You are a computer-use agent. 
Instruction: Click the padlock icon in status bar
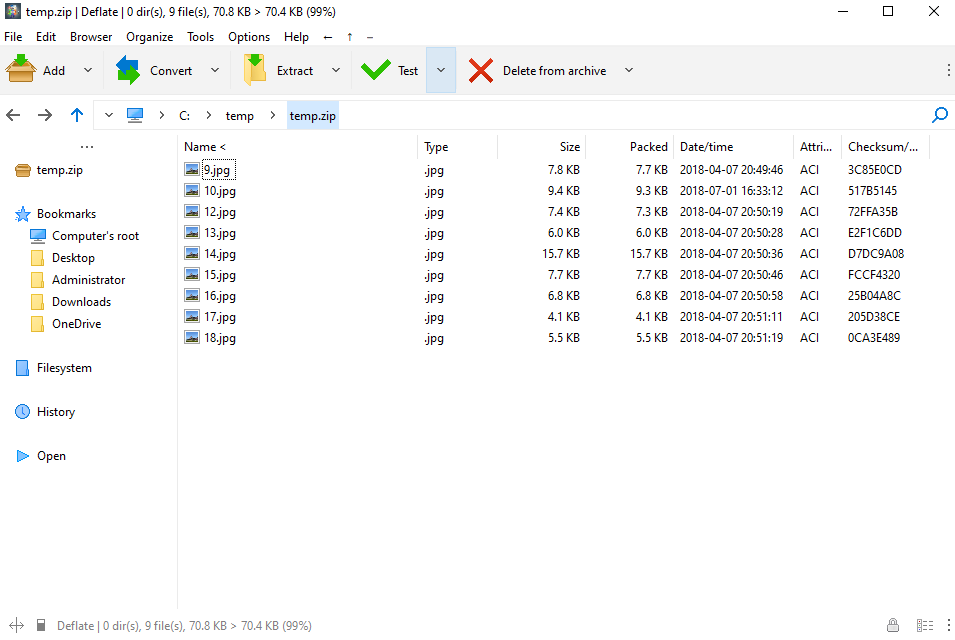click(x=892, y=625)
